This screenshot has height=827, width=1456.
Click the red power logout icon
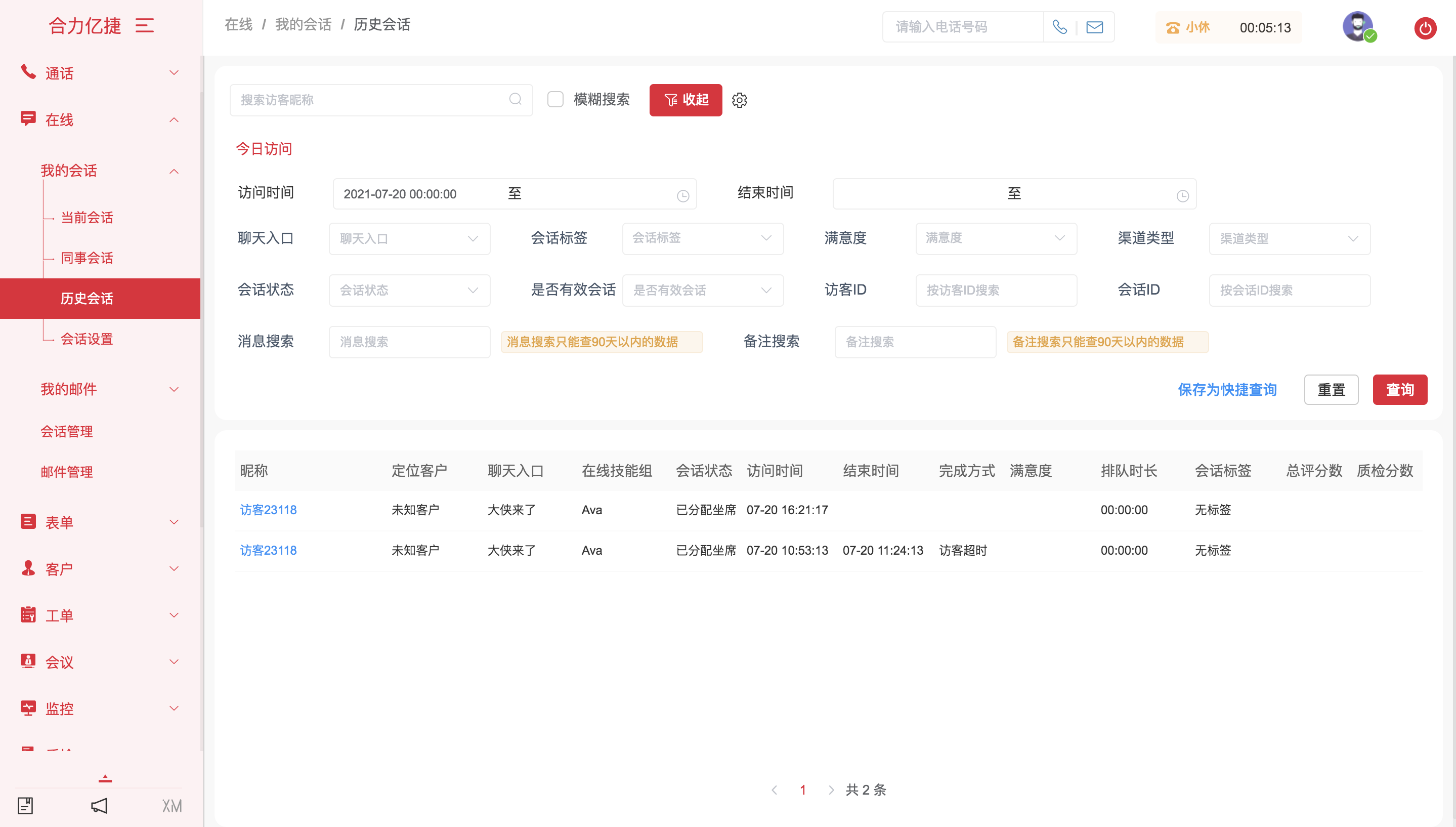(1425, 28)
